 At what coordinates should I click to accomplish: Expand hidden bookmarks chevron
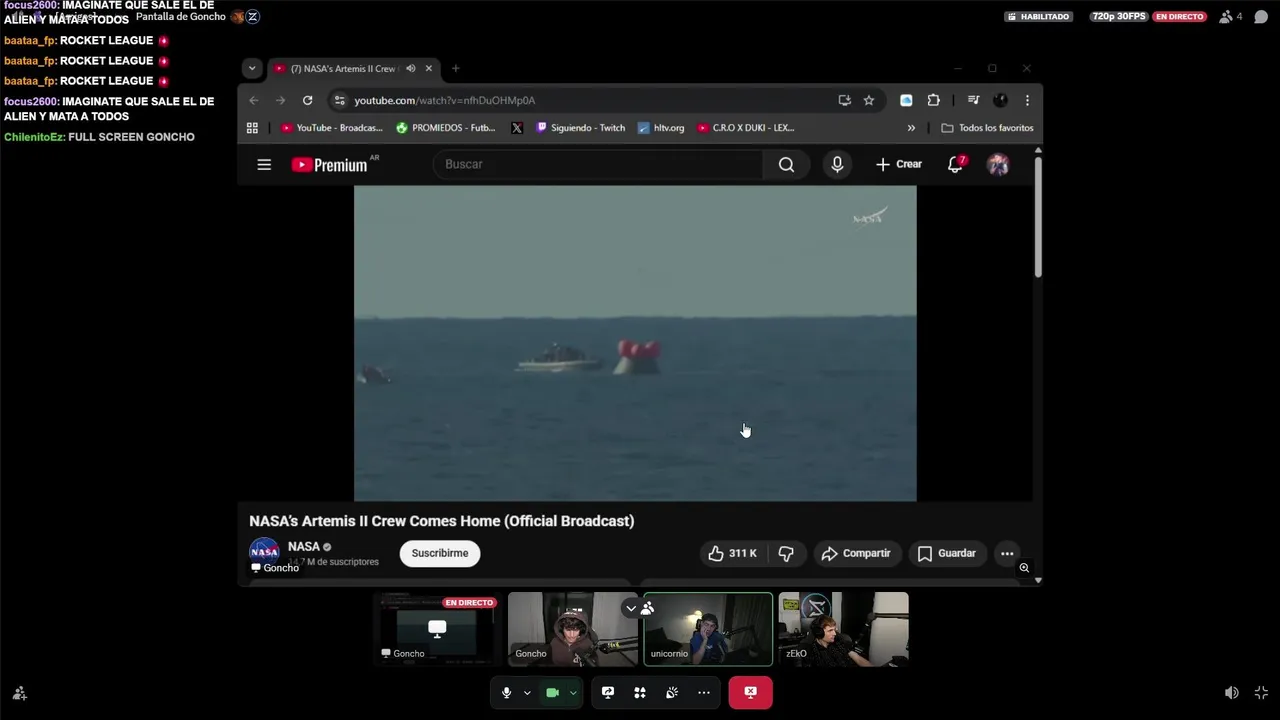pyautogui.click(x=911, y=128)
